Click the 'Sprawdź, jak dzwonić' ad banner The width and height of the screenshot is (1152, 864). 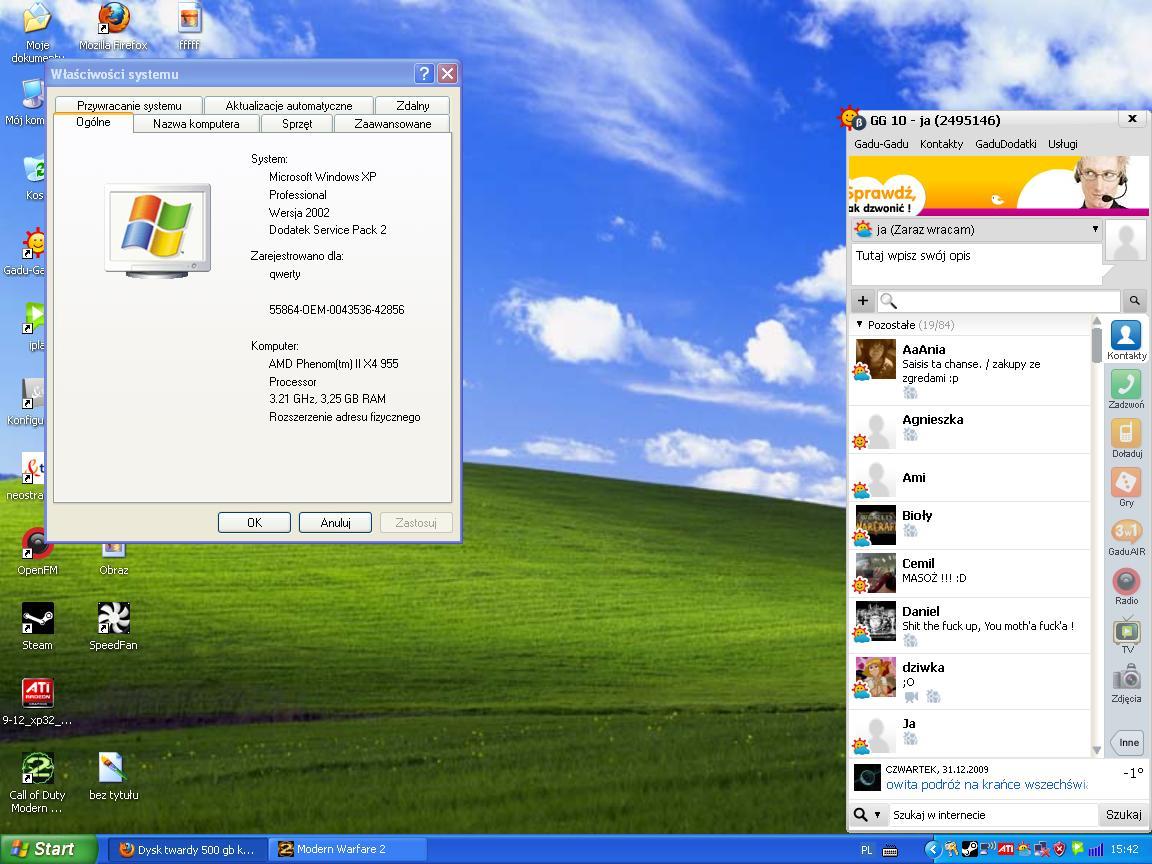pyautogui.click(x=998, y=185)
